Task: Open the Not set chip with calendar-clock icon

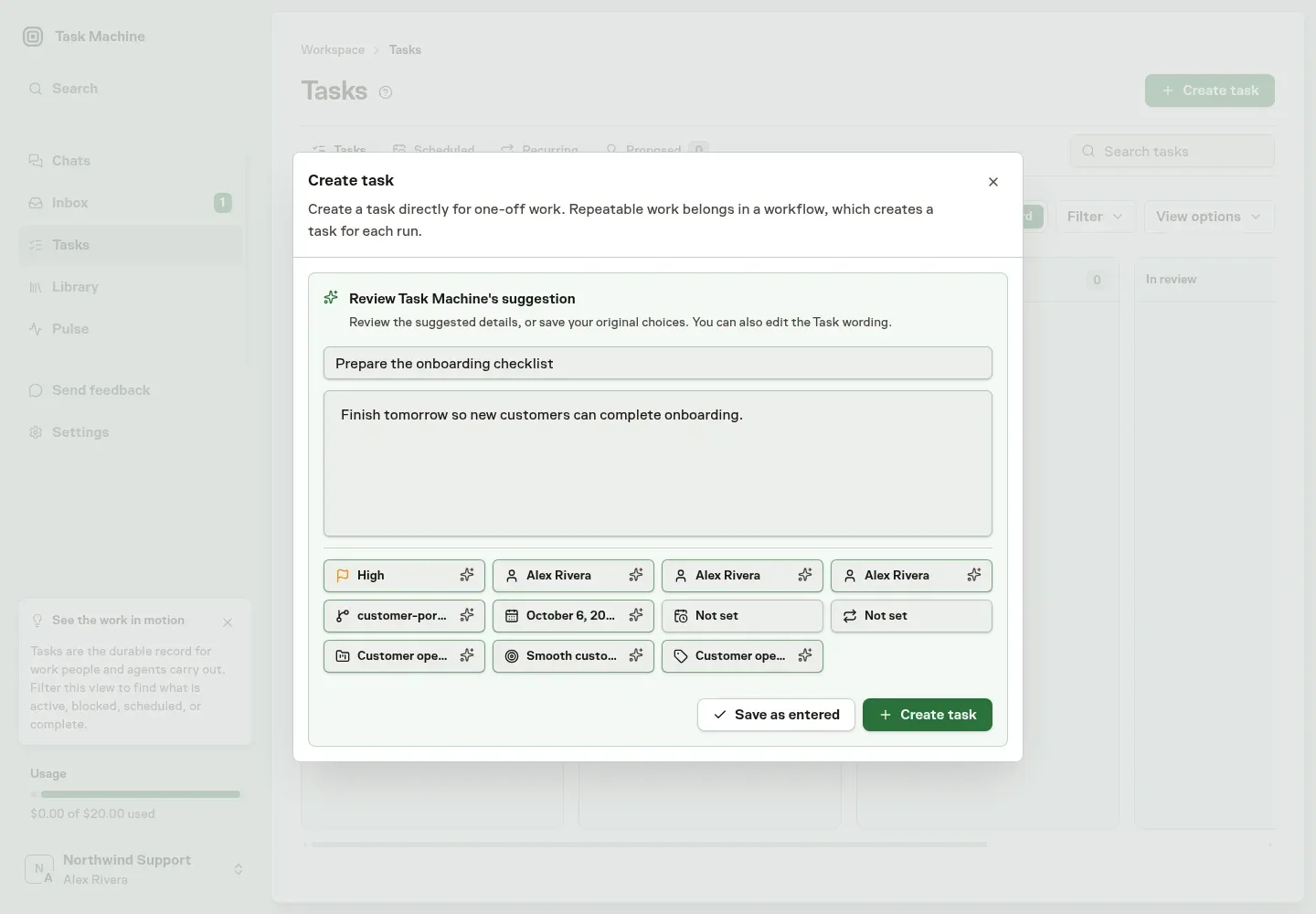Action: coord(742,616)
